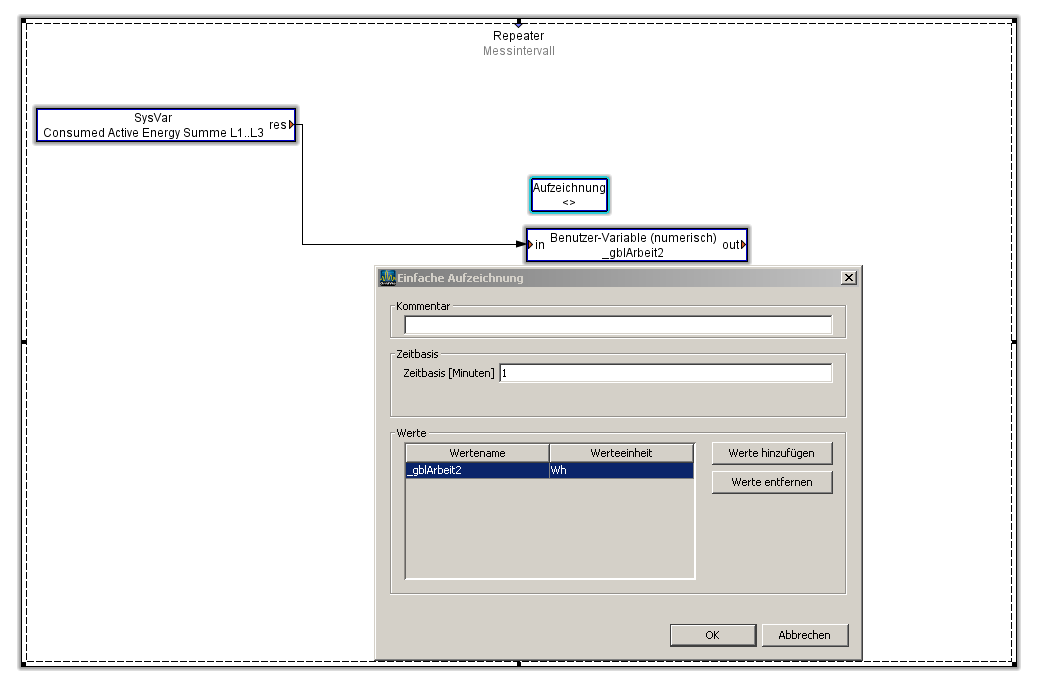1043x696 pixels.
Task: Click the Wh unit cell
Action: pyautogui.click(x=621, y=470)
